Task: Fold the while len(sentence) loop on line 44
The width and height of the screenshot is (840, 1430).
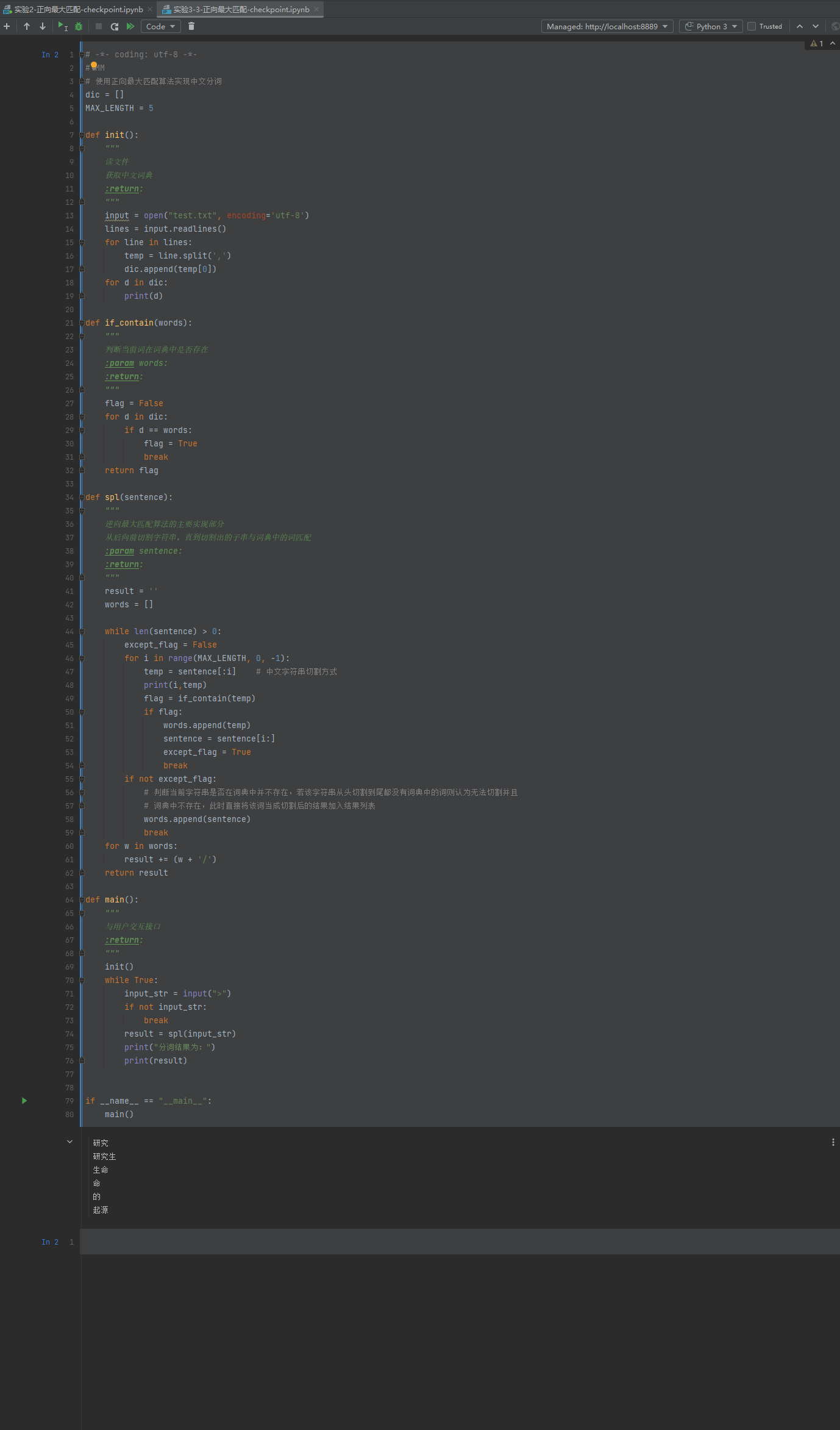Action: [82, 632]
